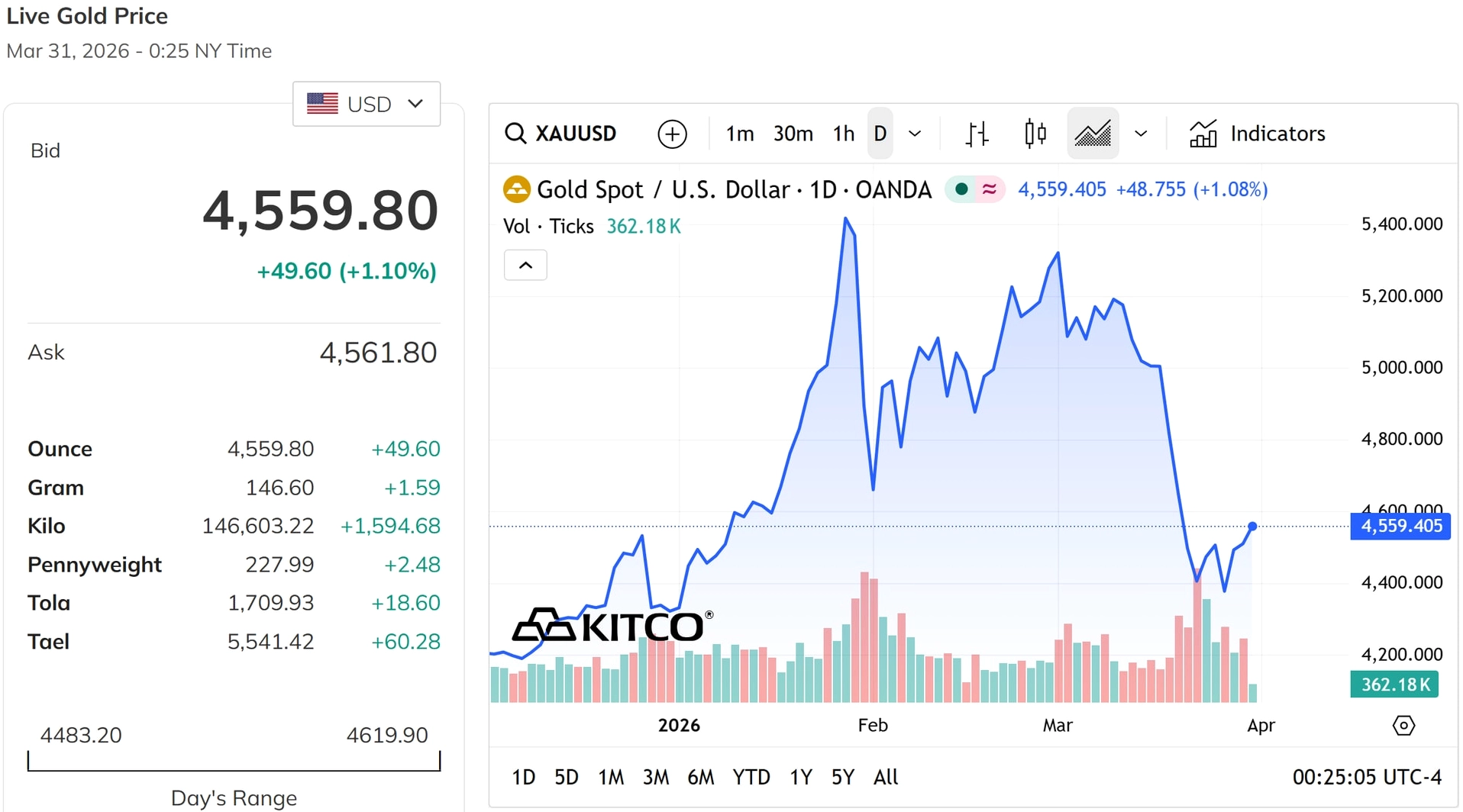Open candle chart type settings icon
The image size is (1463, 812).
coord(1035,133)
